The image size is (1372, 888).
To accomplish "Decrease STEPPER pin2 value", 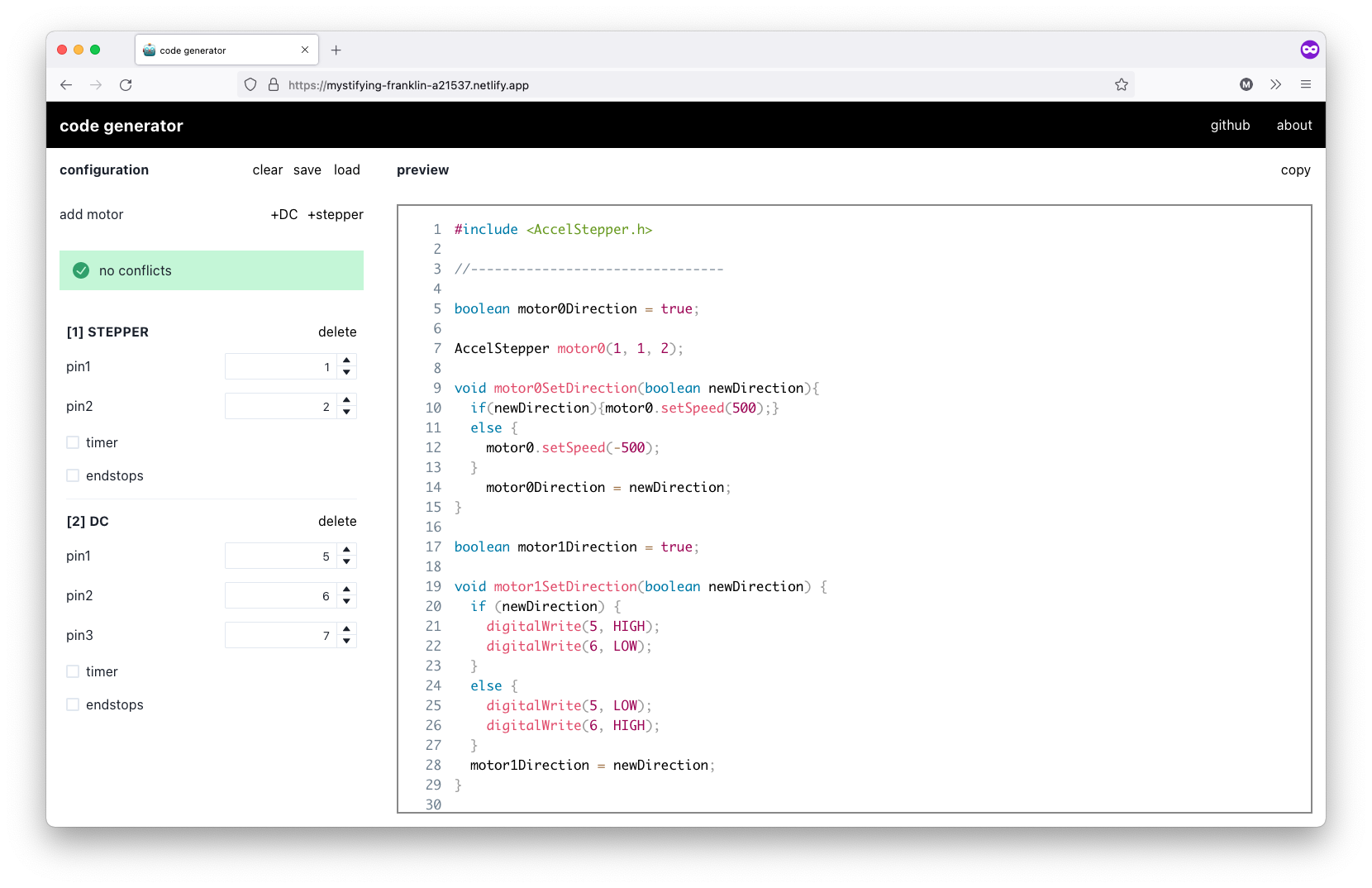I will pos(347,413).
